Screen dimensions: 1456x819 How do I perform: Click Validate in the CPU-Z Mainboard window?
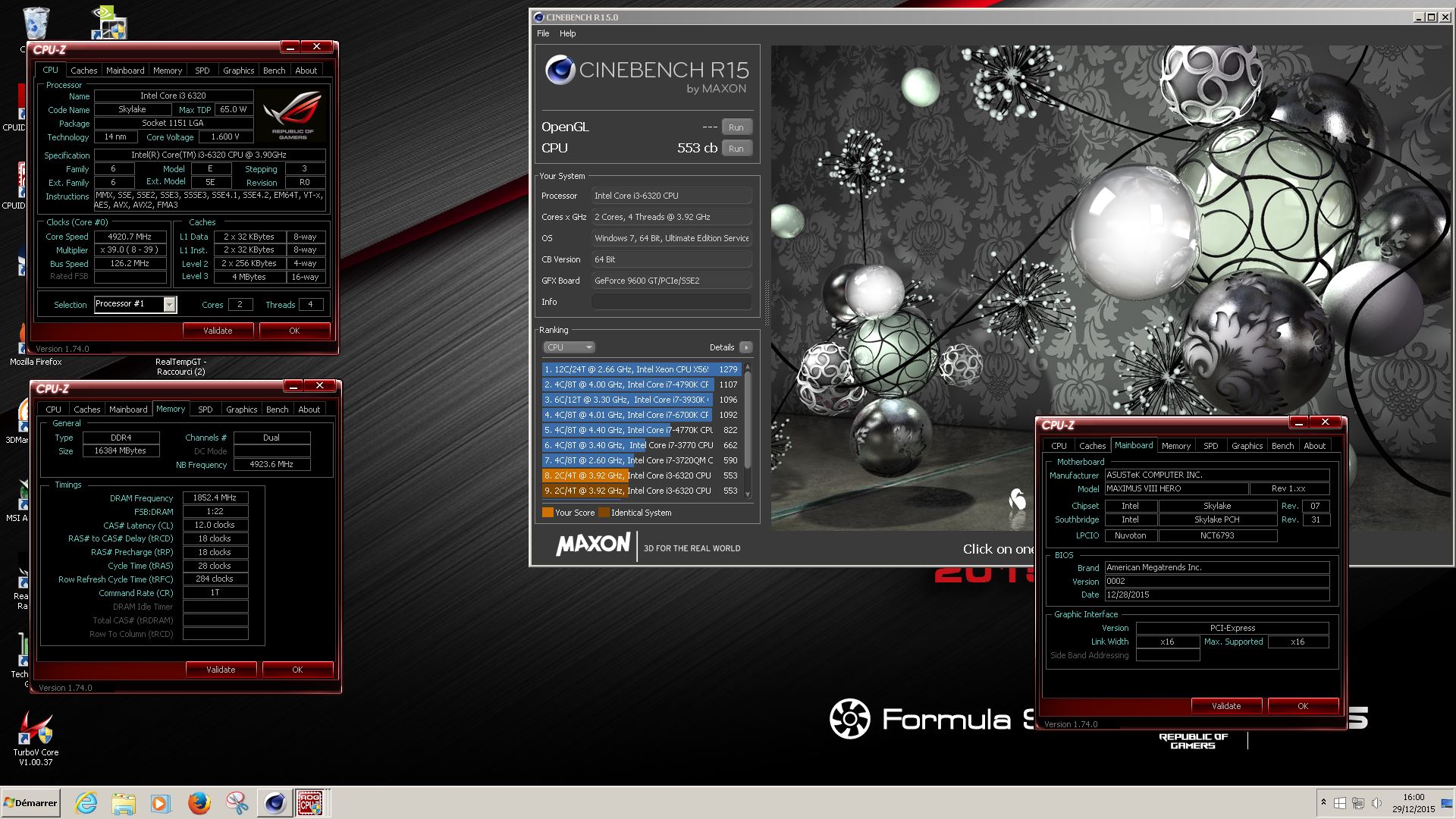1226,706
